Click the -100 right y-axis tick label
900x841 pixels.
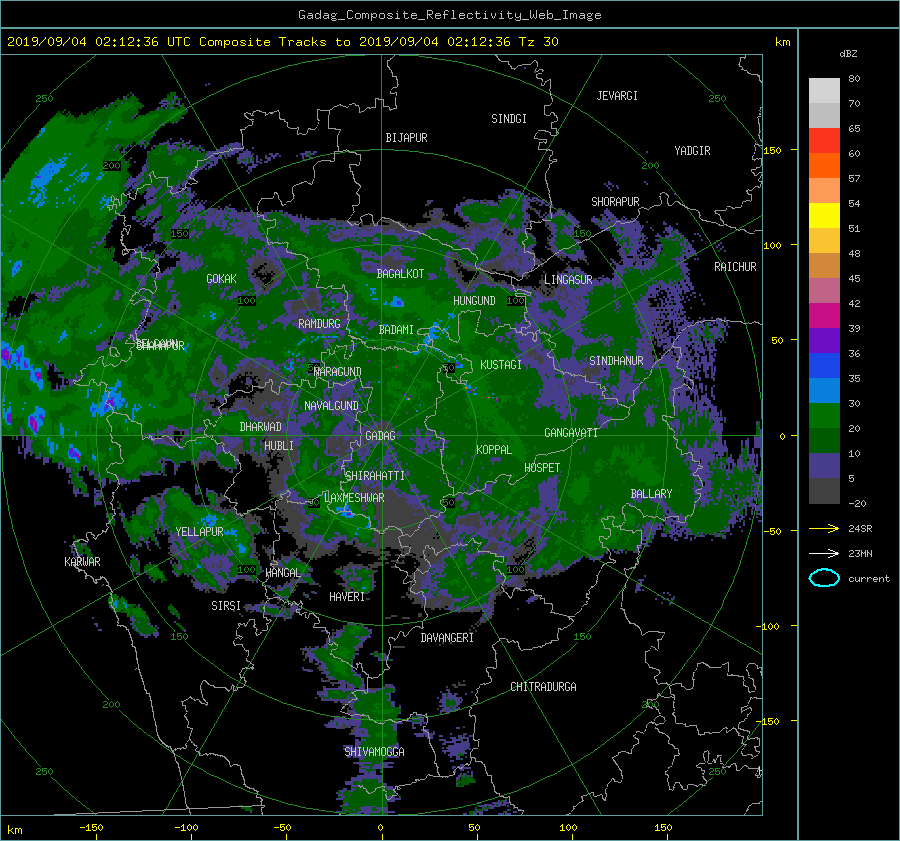[x=769, y=626]
